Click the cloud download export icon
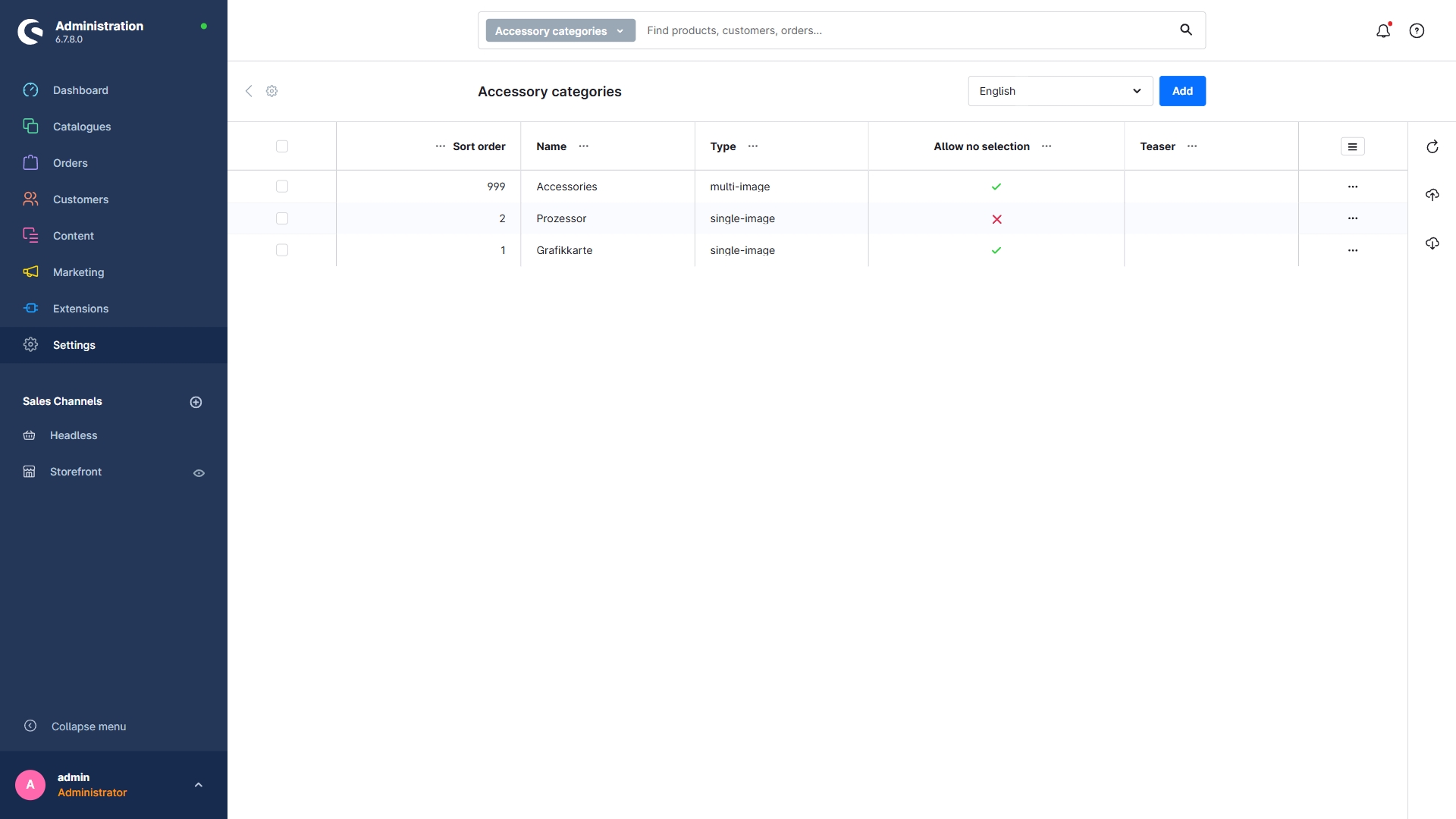This screenshot has height=819, width=1456. 1432,243
